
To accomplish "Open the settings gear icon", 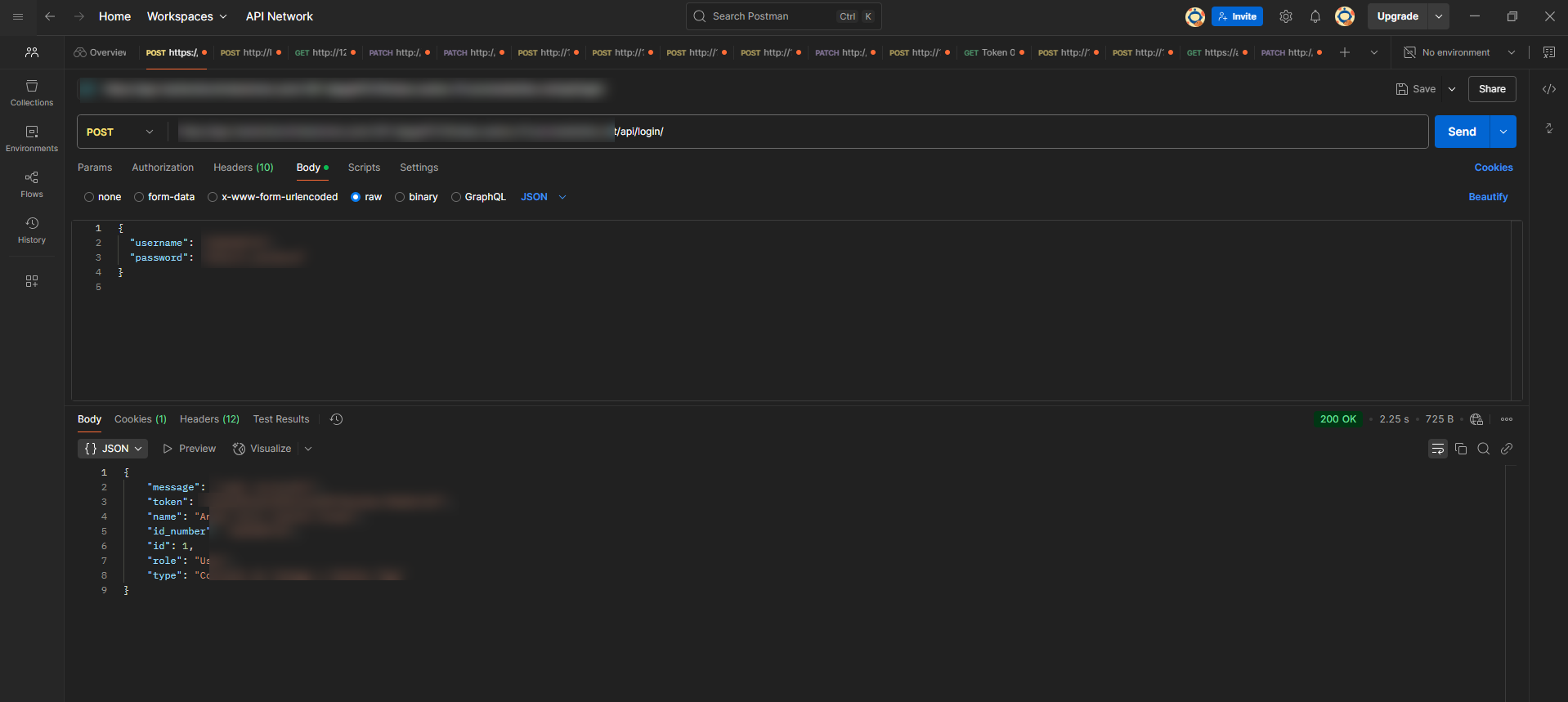I will pos(1286,16).
